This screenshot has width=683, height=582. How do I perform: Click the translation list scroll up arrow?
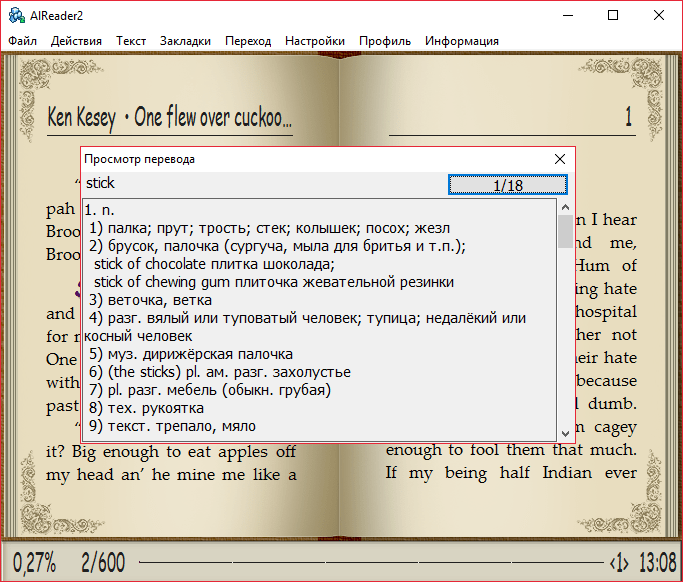point(565,207)
